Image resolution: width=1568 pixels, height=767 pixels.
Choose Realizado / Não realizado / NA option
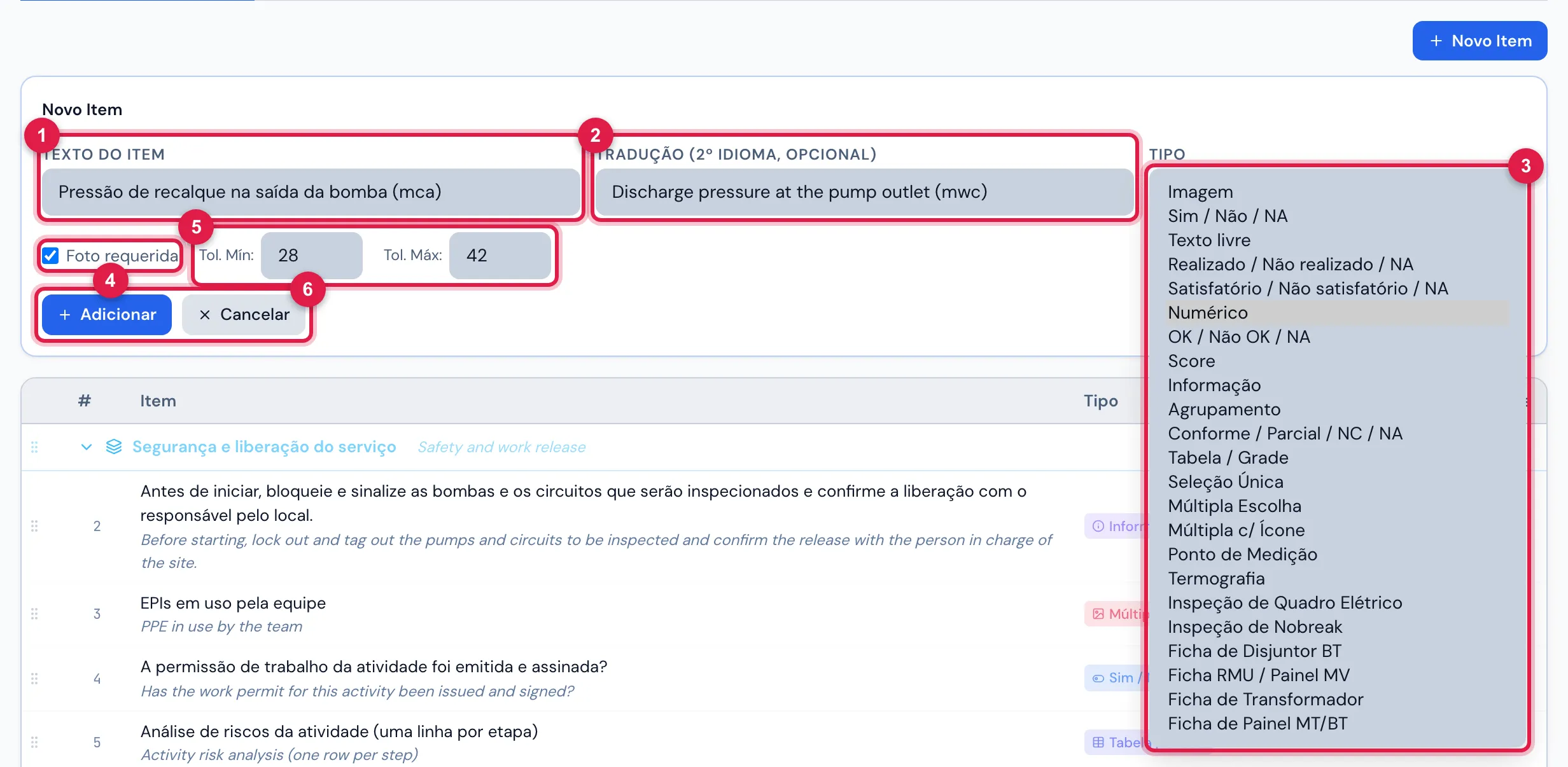tap(1338, 265)
